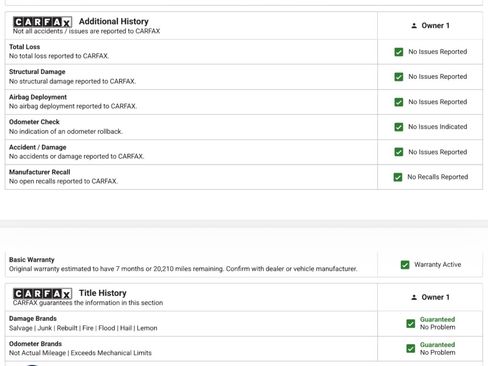Click 'Salvage | Junk | Rebuilt | Fire' brands list
This screenshot has height=366, width=488.
coord(83,328)
